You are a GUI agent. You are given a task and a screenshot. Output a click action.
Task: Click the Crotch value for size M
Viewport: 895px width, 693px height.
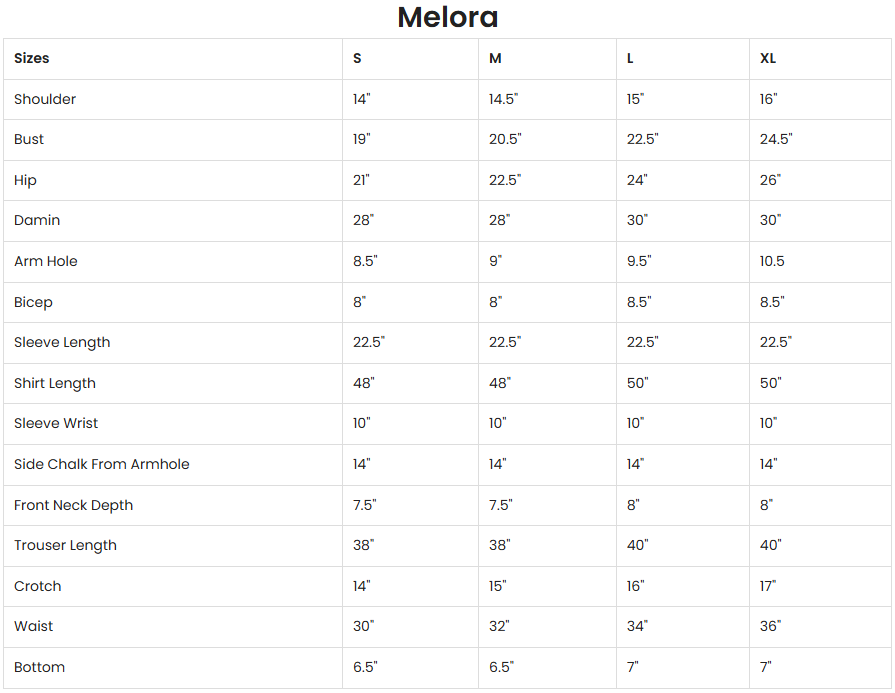(x=498, y=586)
